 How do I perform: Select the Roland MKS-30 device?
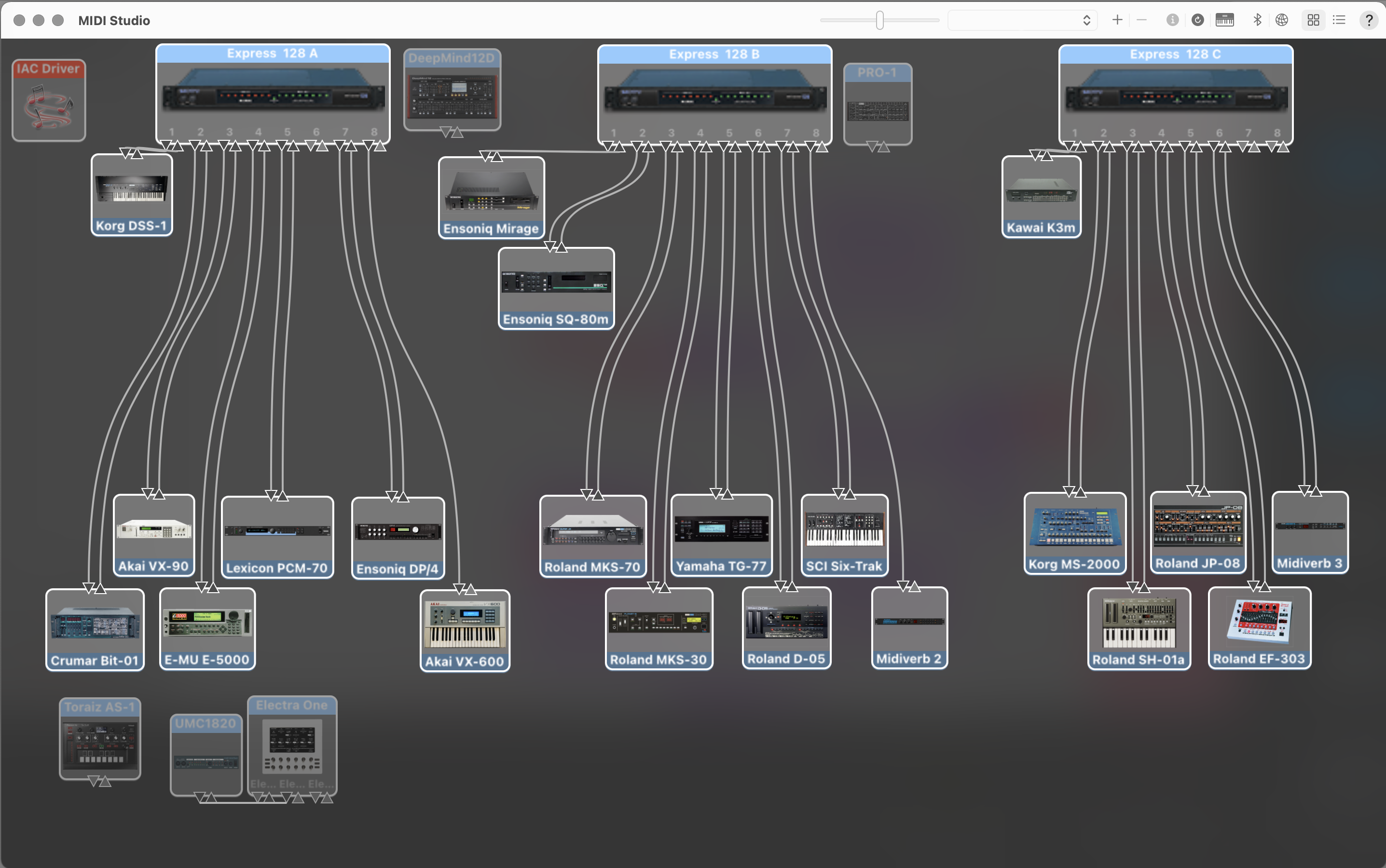tap(659, 629)
